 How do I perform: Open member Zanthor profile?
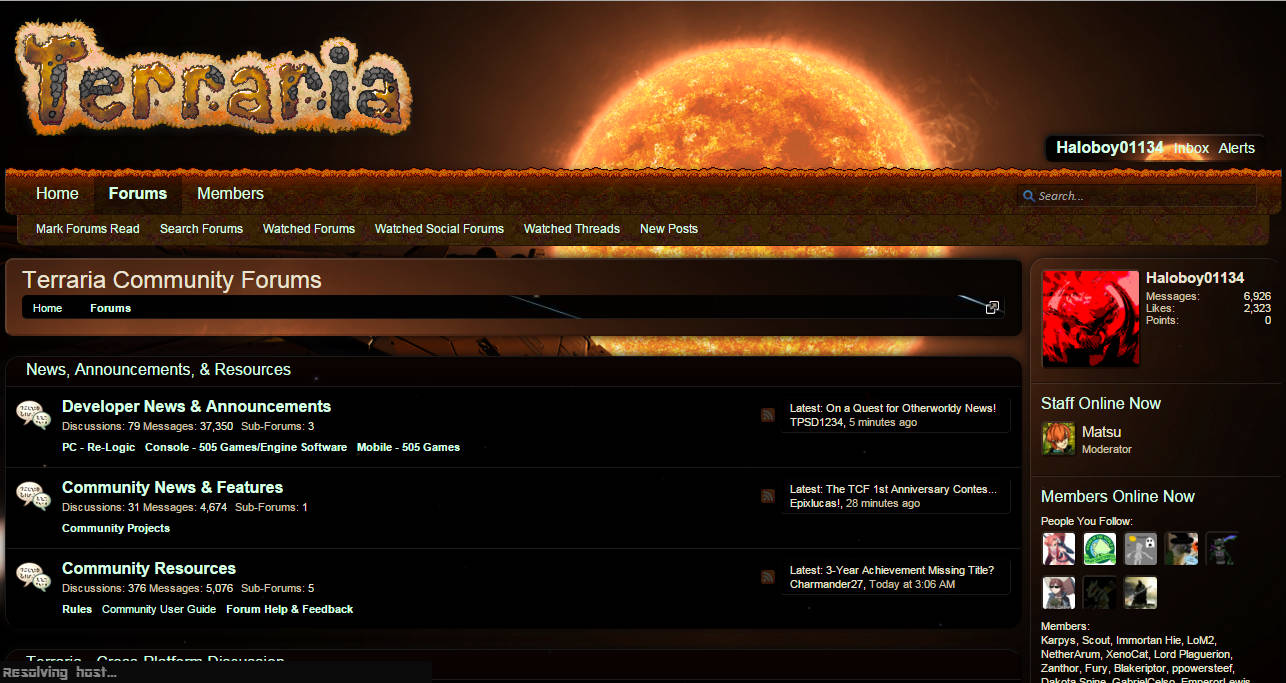[1060, 668]
